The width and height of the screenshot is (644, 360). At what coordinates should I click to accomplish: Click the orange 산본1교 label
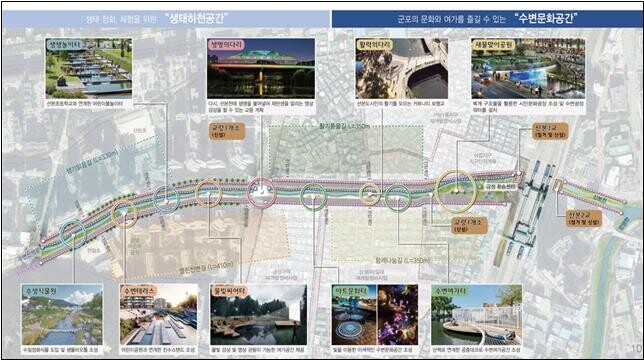[550, 131]
